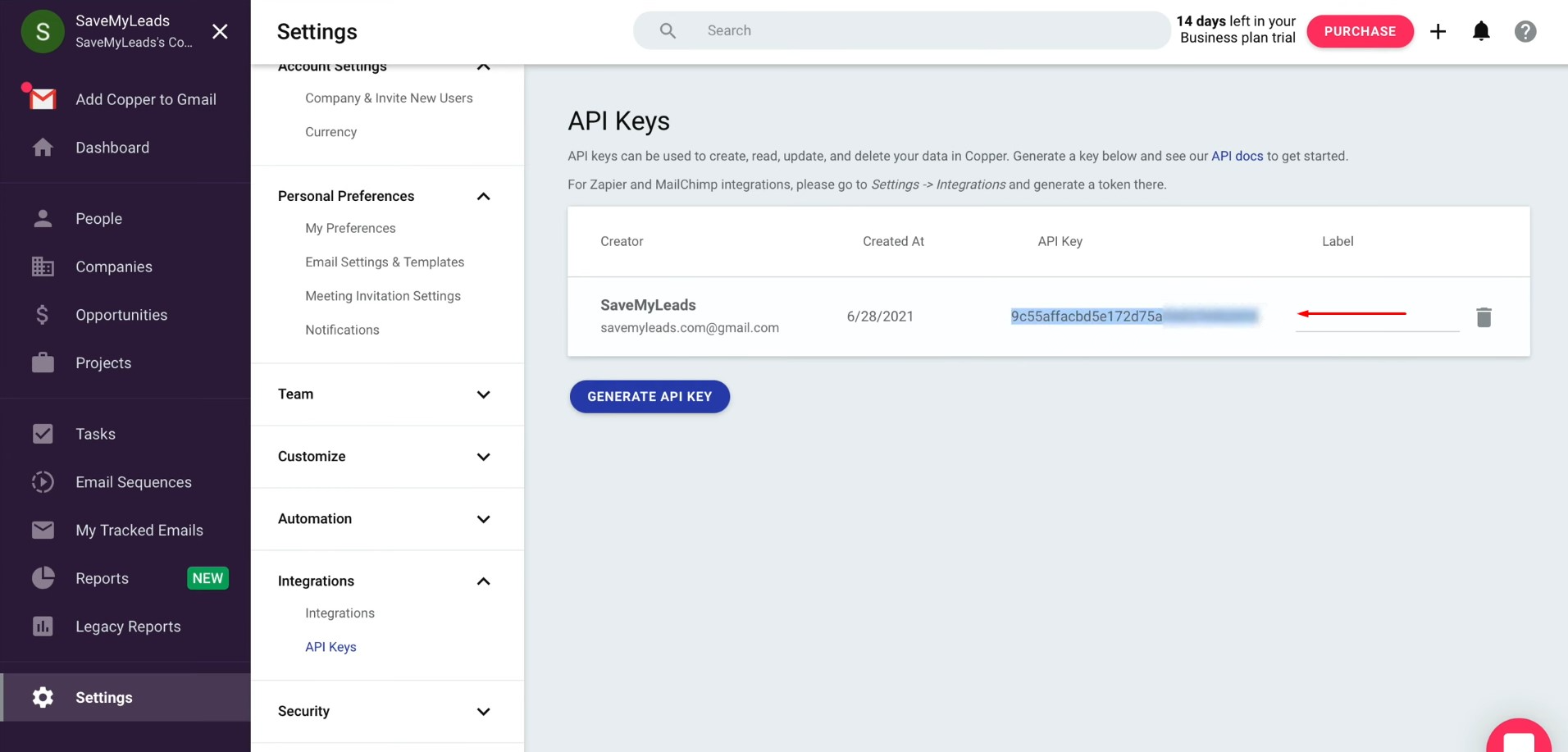Collapse the Integrations section
1568x752 pixels.
483,581
